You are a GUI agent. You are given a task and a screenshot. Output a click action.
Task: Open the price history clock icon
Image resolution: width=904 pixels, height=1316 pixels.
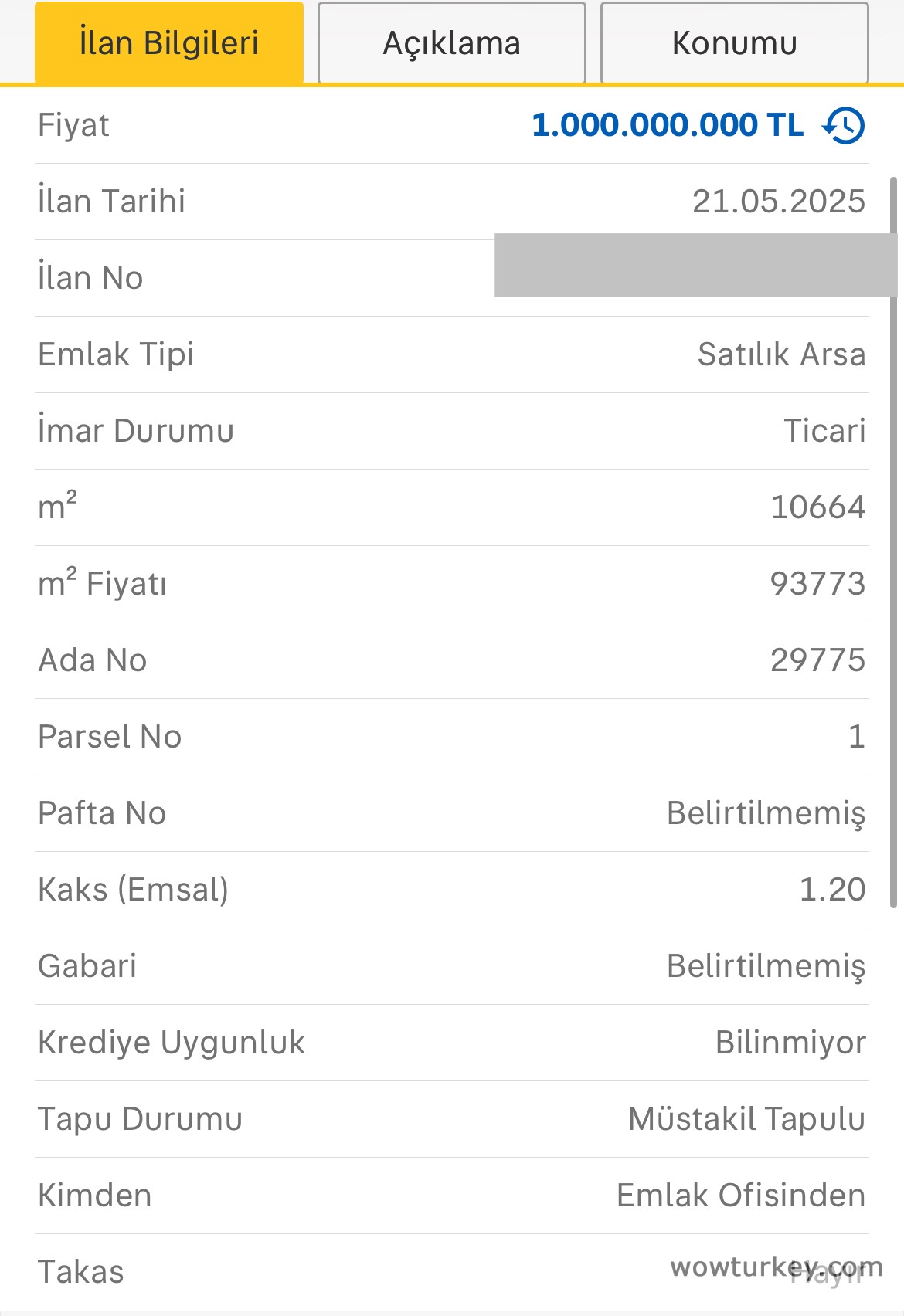(x=844, y=125)
